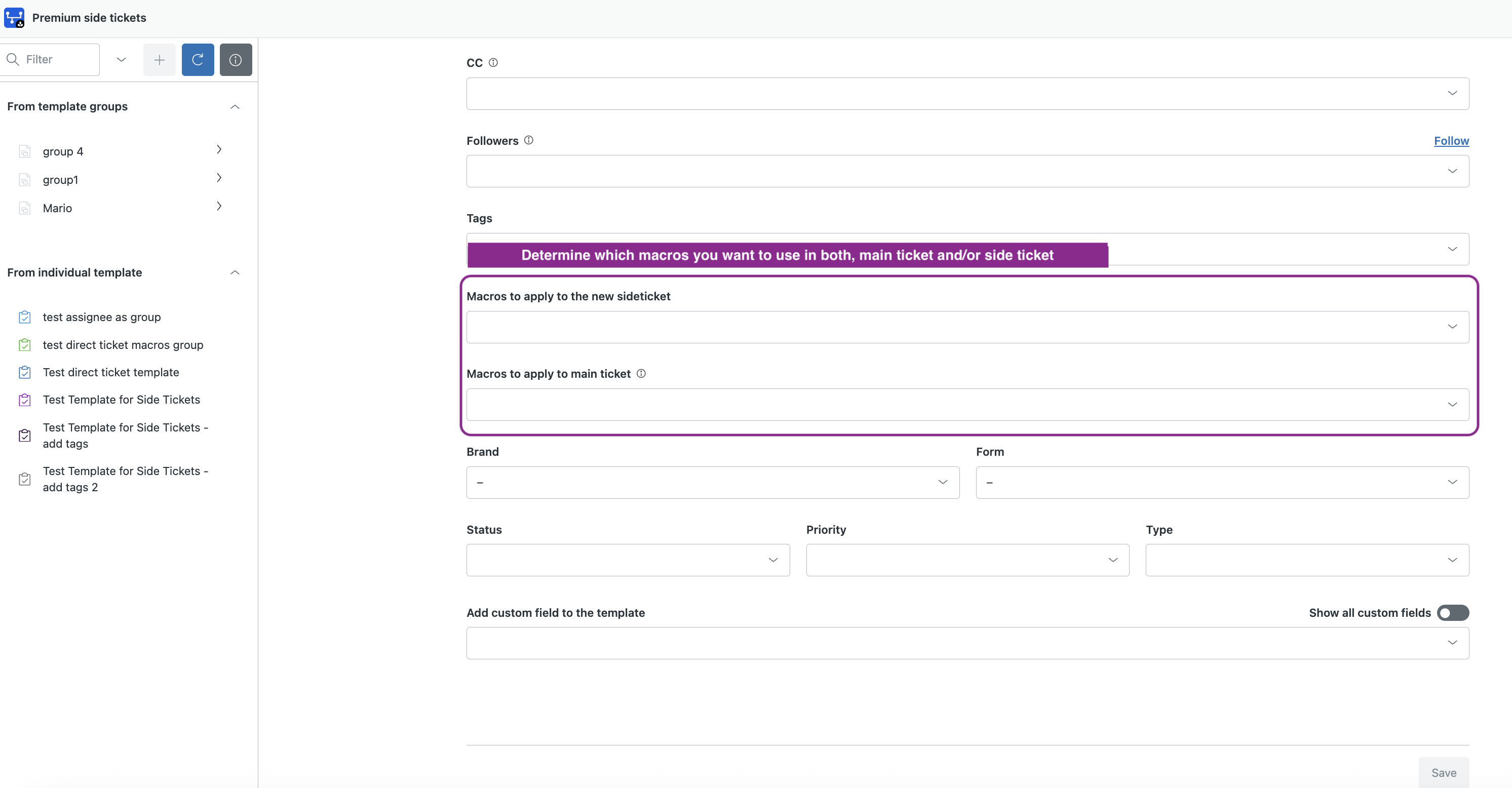Click the group 4 template group icon

25,151
